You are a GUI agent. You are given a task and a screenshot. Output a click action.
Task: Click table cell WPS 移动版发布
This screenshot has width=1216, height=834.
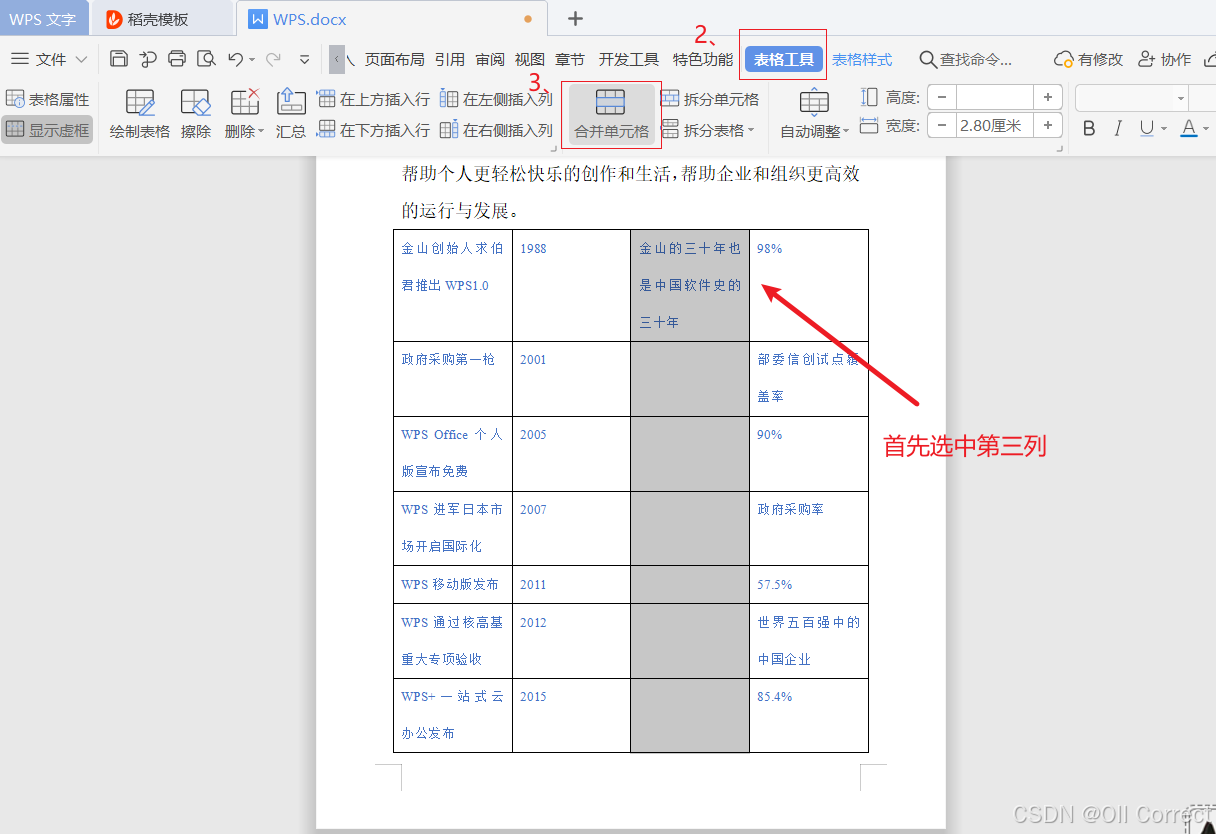pos(452,584)
